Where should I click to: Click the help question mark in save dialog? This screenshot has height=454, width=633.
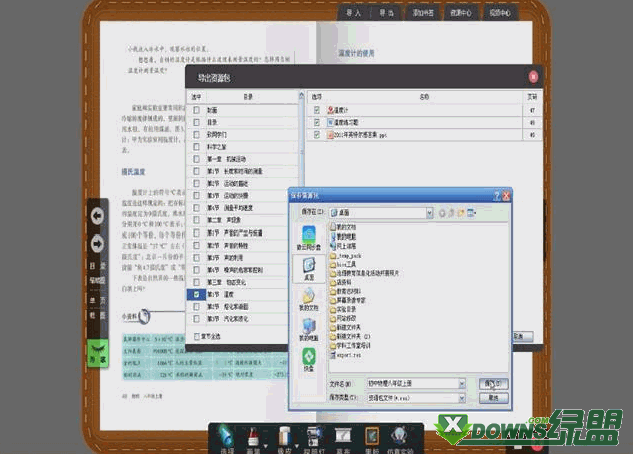point(497,196)
